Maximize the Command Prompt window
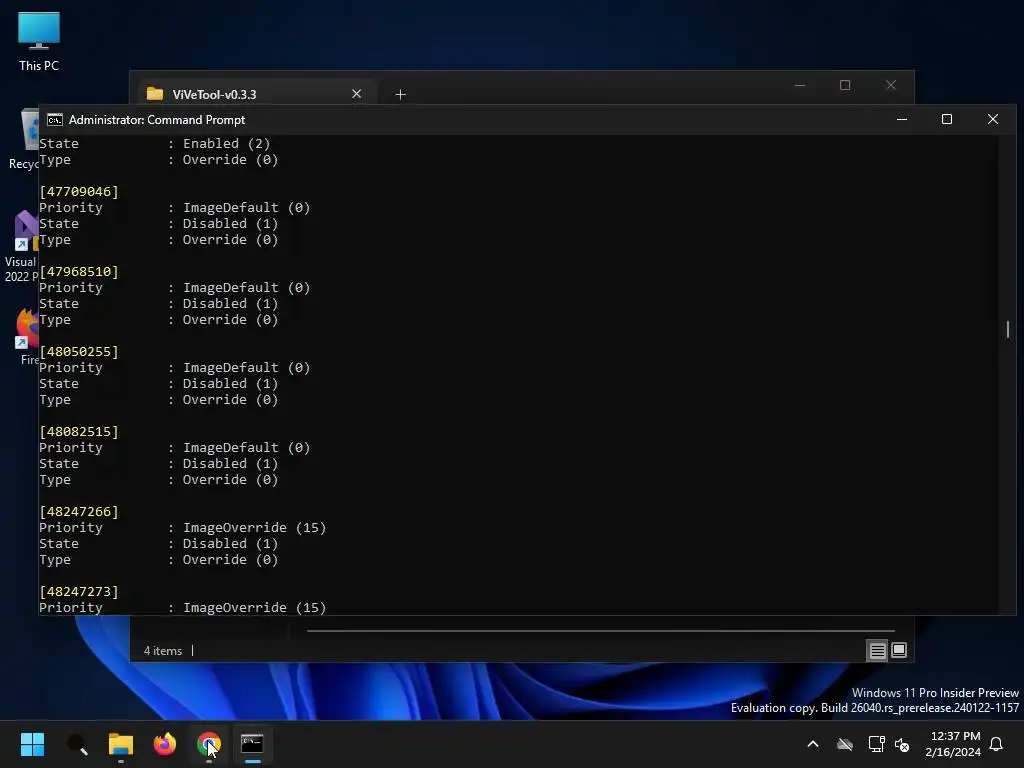 pyautogui.click(x=947, y=119)
